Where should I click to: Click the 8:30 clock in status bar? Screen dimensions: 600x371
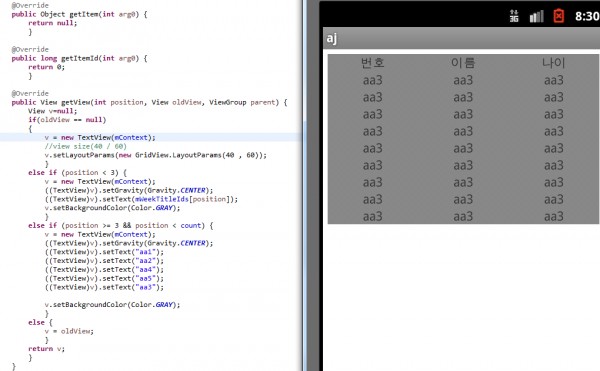(x=587, y=16)
